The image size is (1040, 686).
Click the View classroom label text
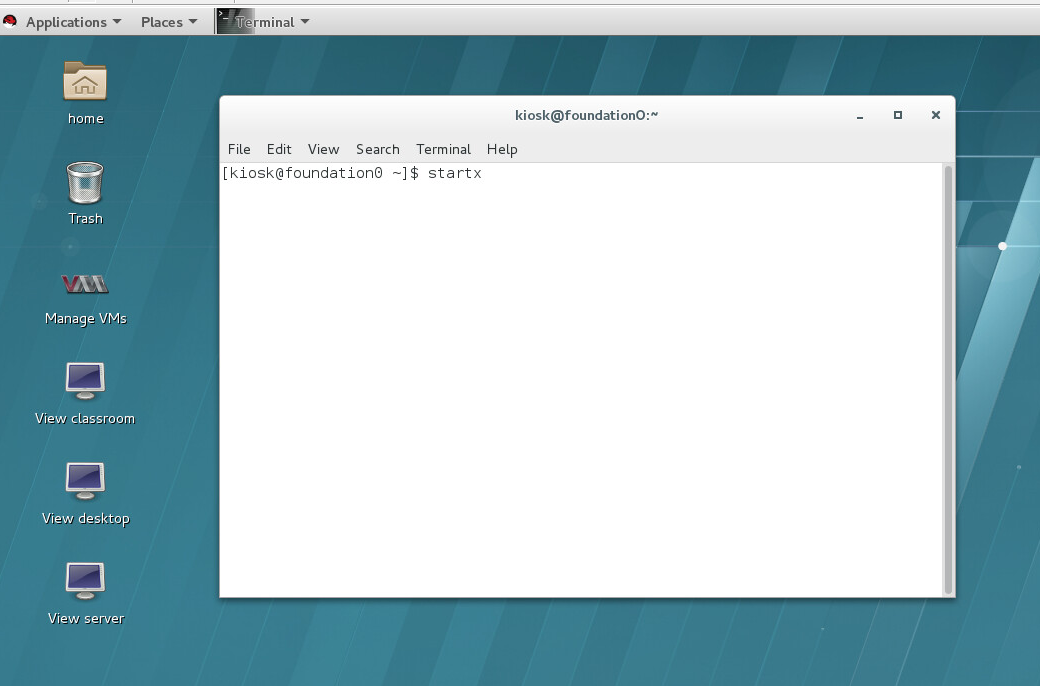pos(85,419)
